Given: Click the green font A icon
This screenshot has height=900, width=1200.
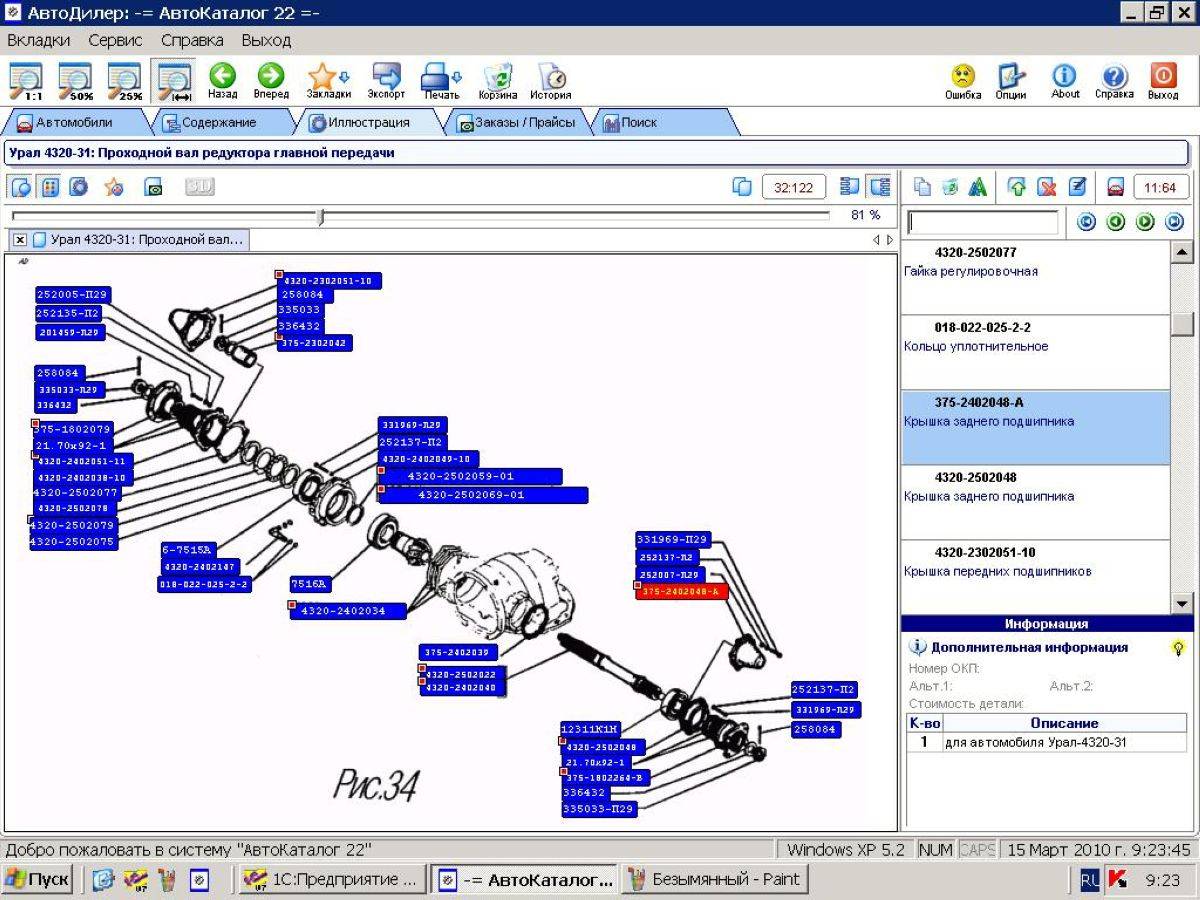Looking at the screenshot, I should tap(979, 187).
